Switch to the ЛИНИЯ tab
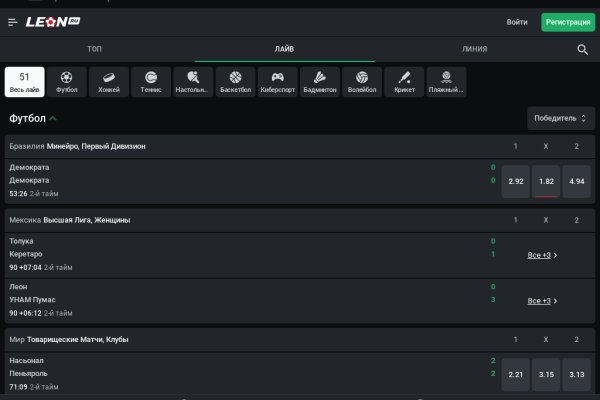The width and height of the screenshot is (600, 400). point(475,49)
